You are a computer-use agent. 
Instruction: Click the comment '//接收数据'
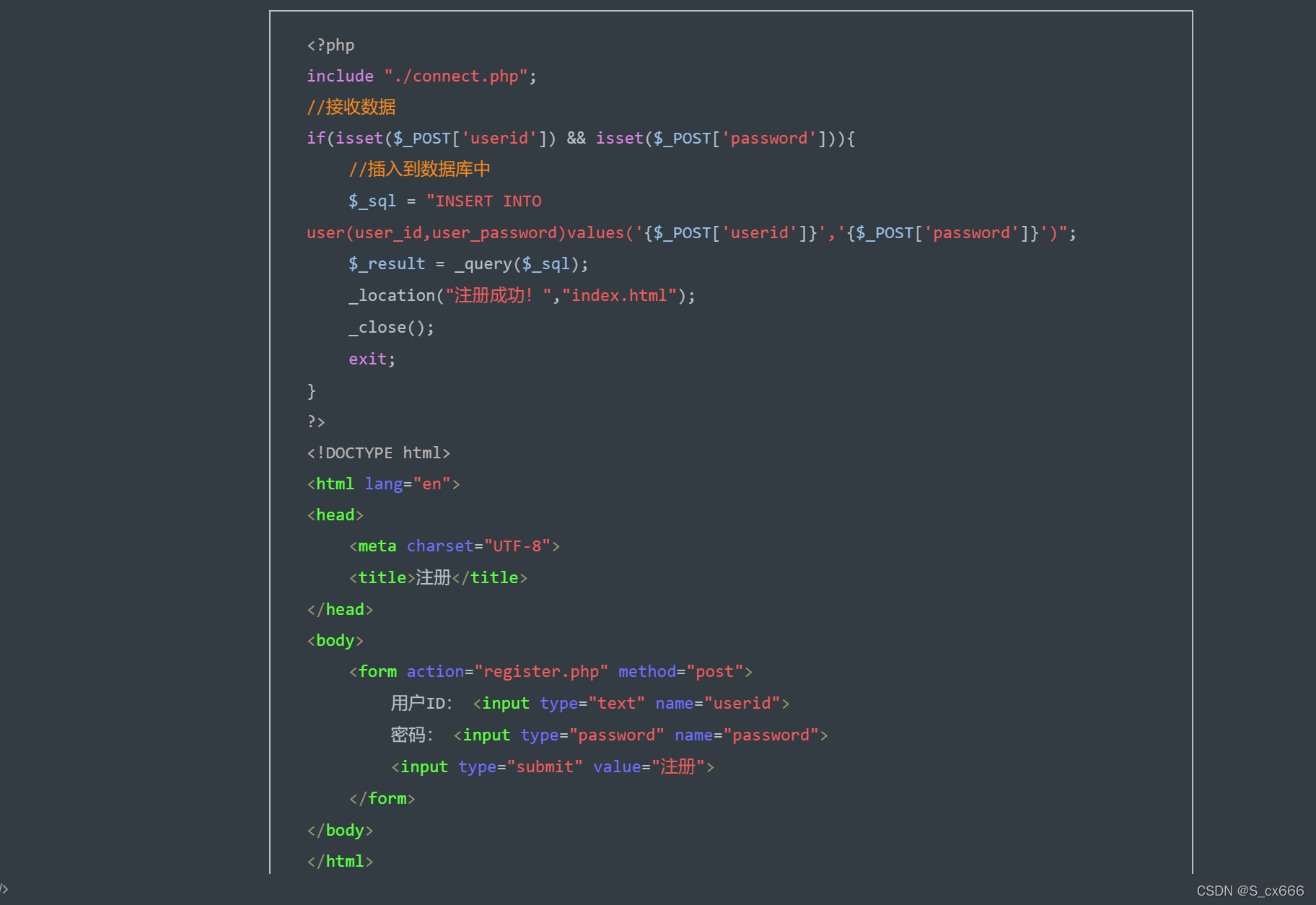[351, 107]
